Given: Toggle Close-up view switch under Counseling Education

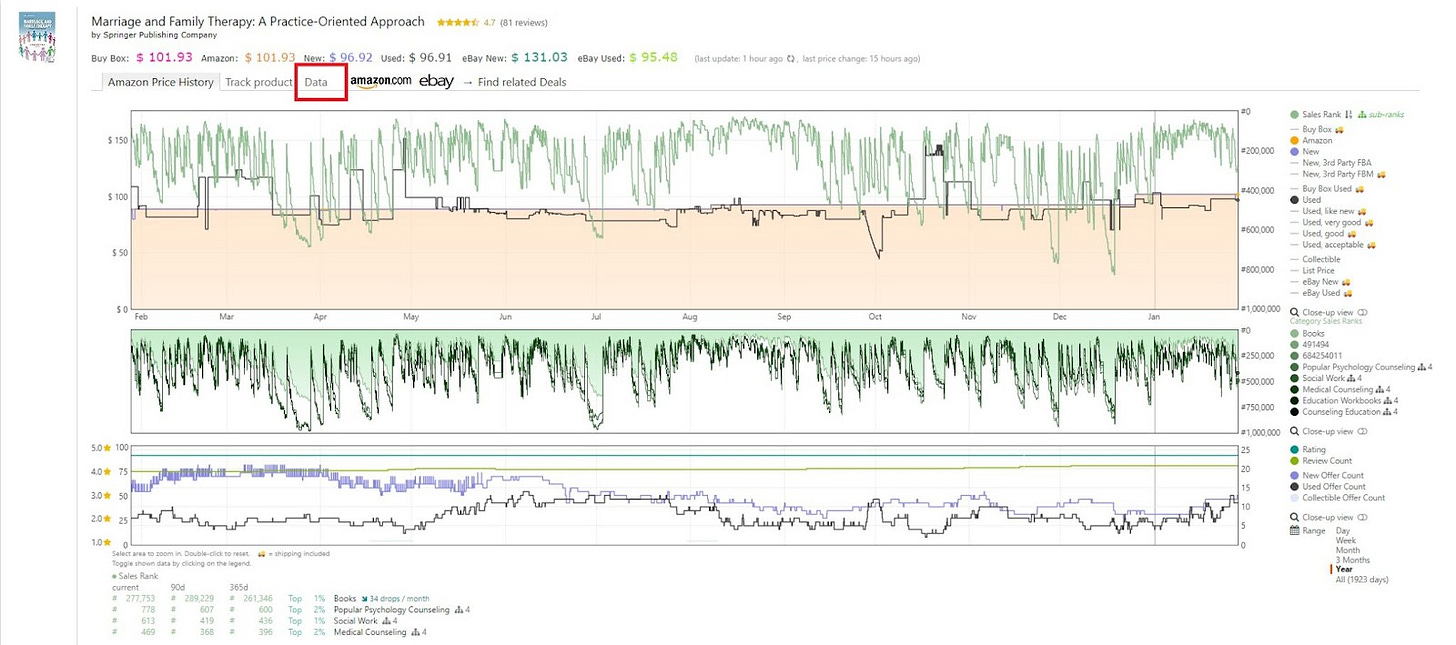Looking at the screenshot, I should [x=1364, y=431].
